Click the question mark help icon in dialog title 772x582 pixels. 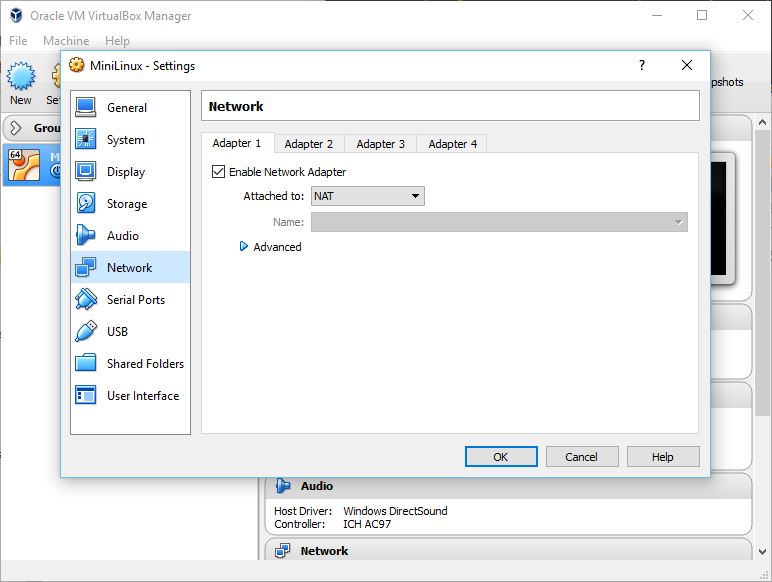pyautogui.click(x=642, y=65)
